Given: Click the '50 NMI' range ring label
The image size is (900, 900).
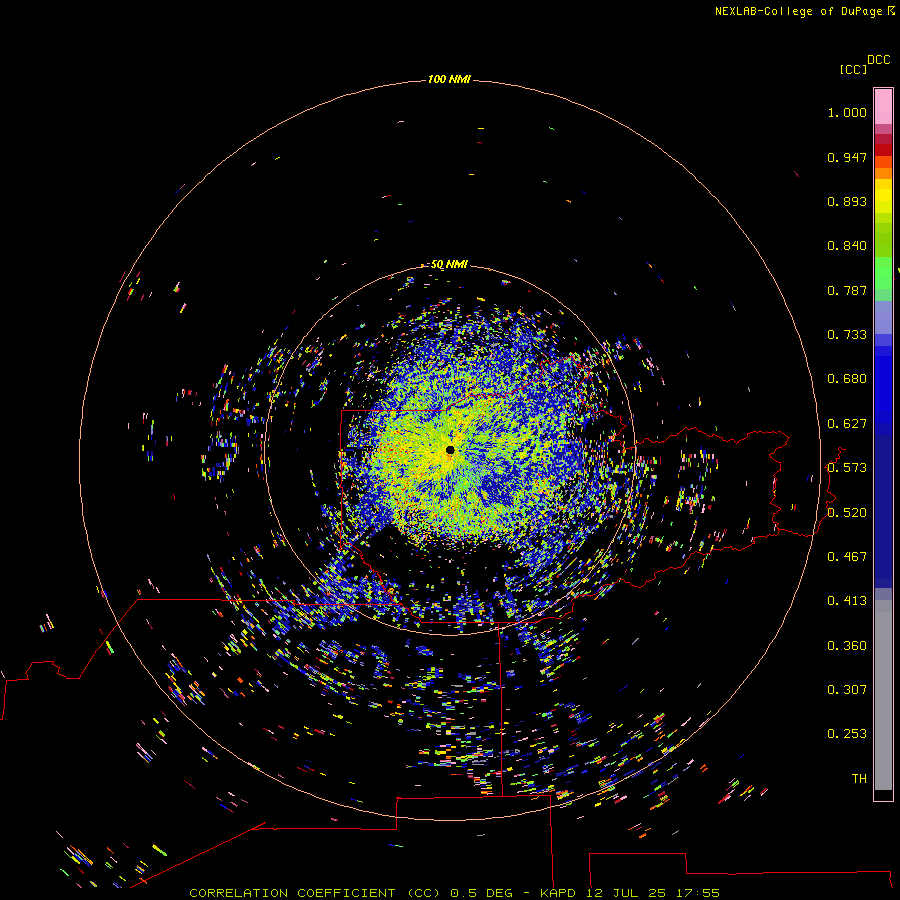Looking at the screenshot, I should (449, 264).
